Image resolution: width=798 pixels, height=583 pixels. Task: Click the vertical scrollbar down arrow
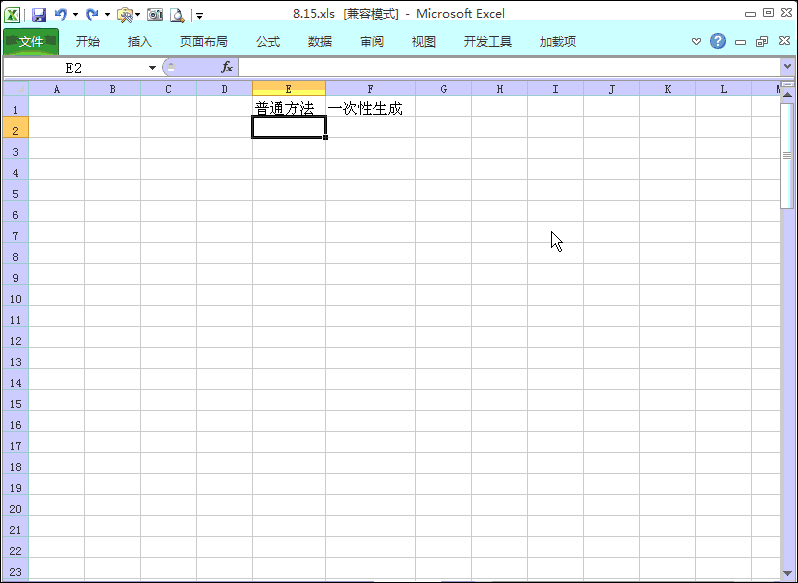(787, 574)
